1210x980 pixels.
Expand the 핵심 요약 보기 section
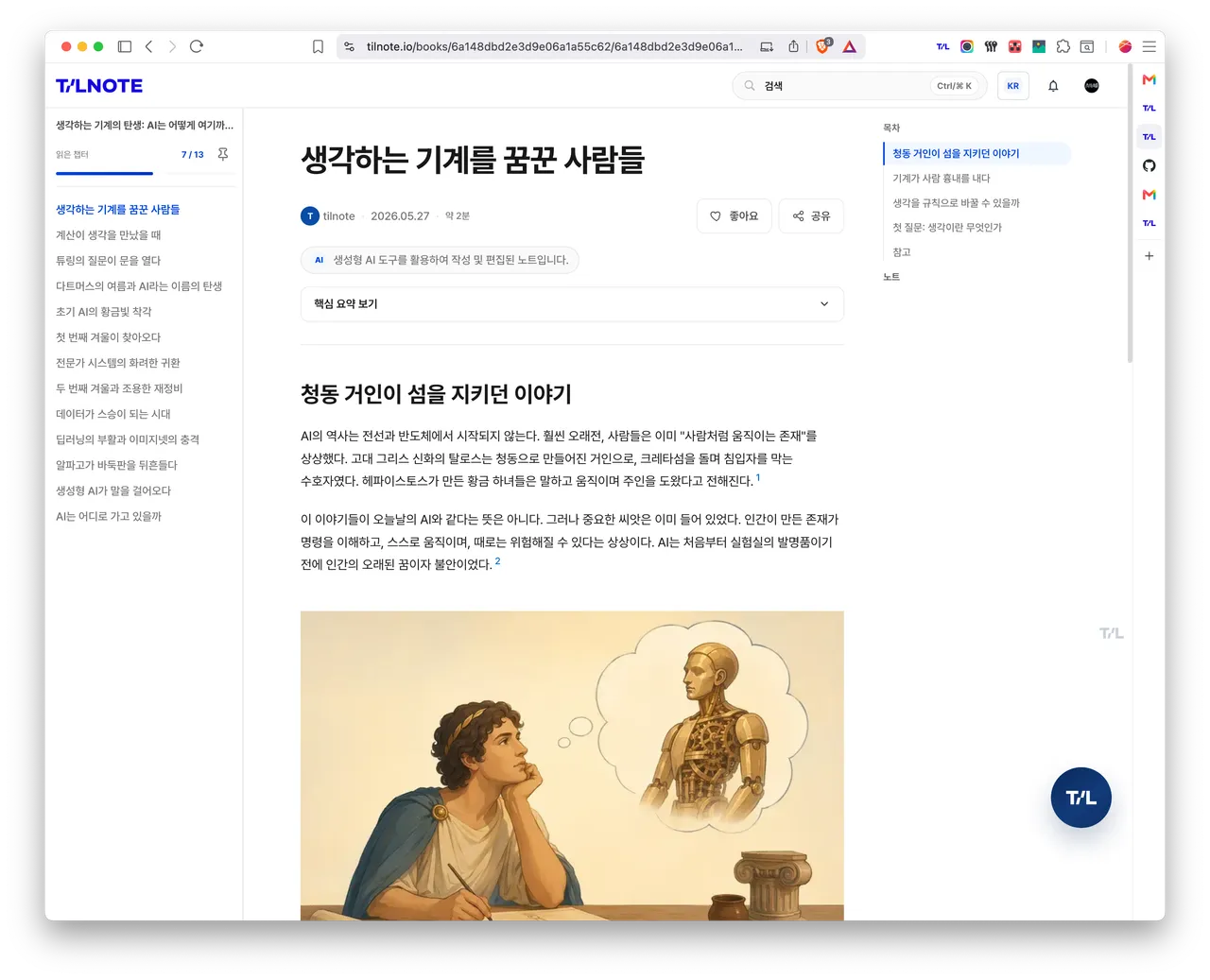[572, 303]
